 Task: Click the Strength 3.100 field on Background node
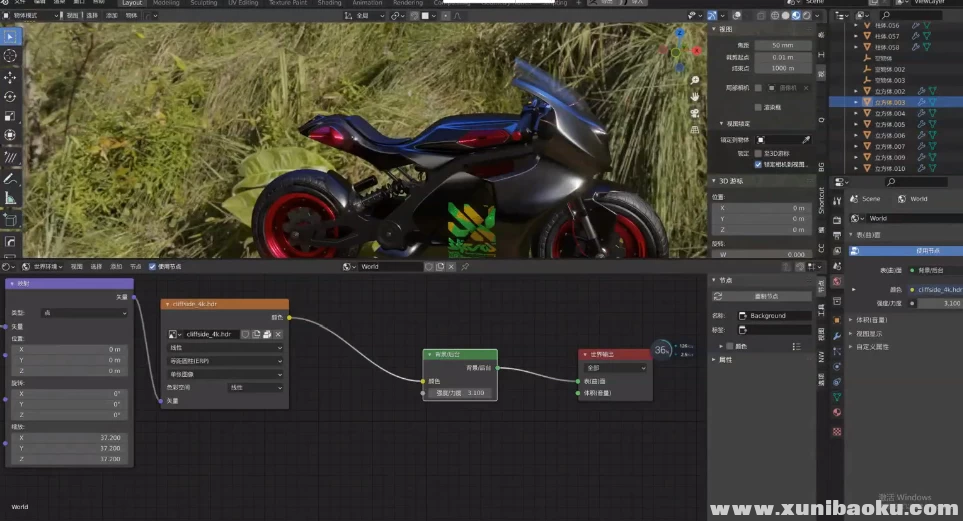tap(459, 393)
